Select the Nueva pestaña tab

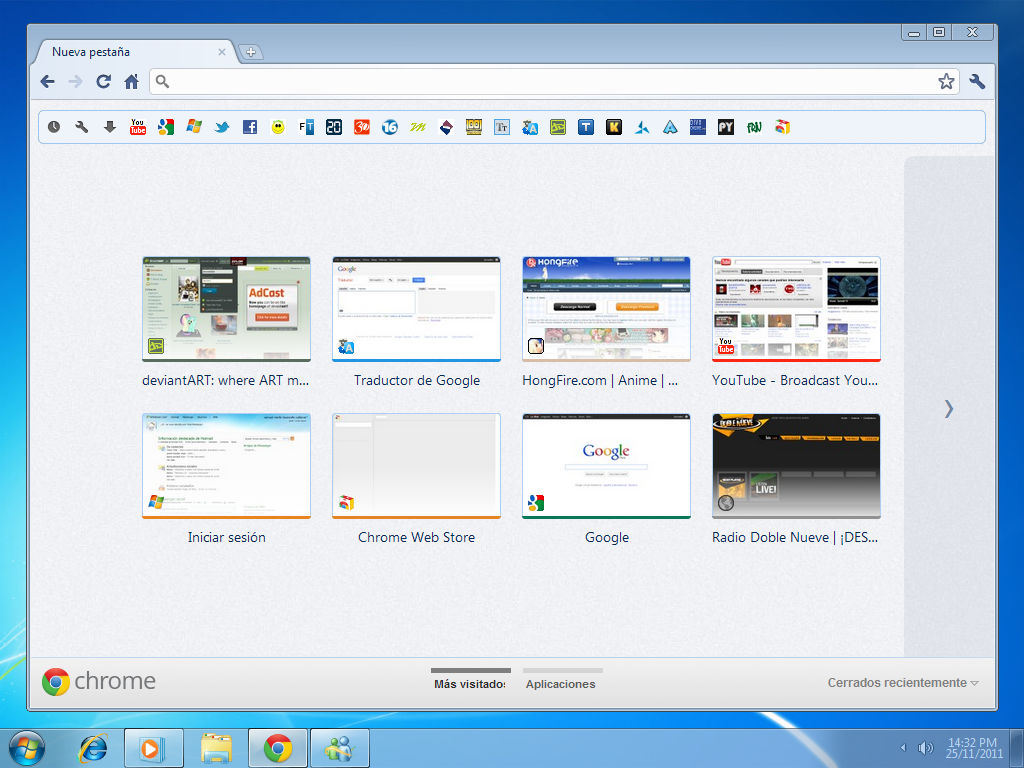point(120,52)
